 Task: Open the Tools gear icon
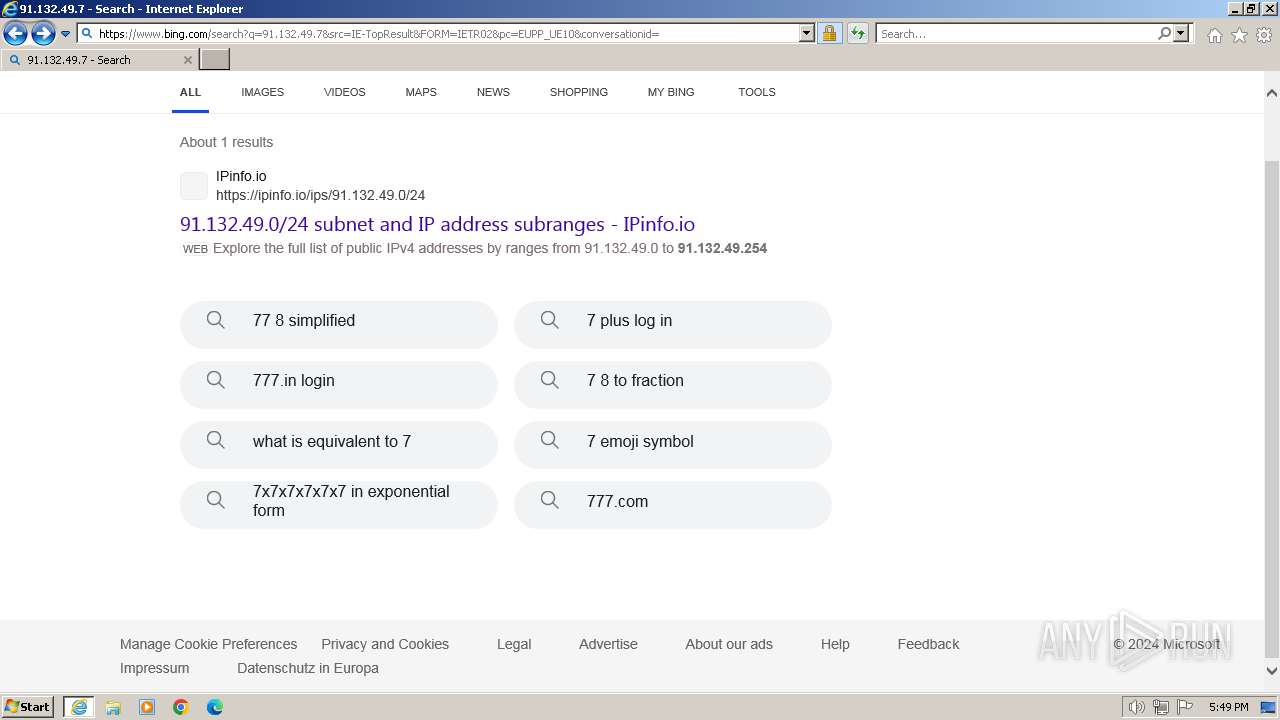1264,35
